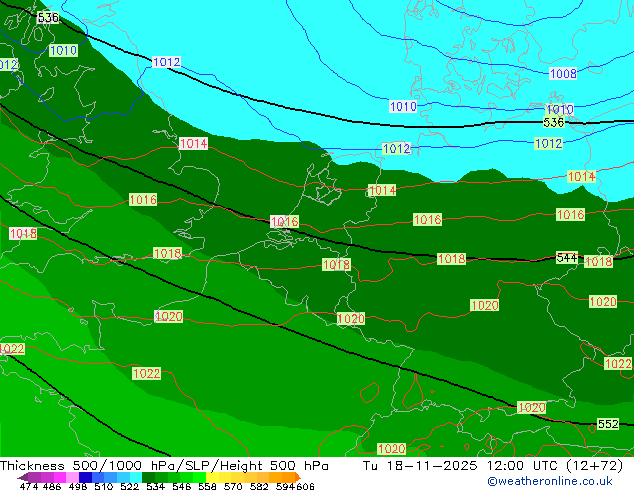Pick the dark blue swatch above 498

pyautogui.click(x=85, y=477)
